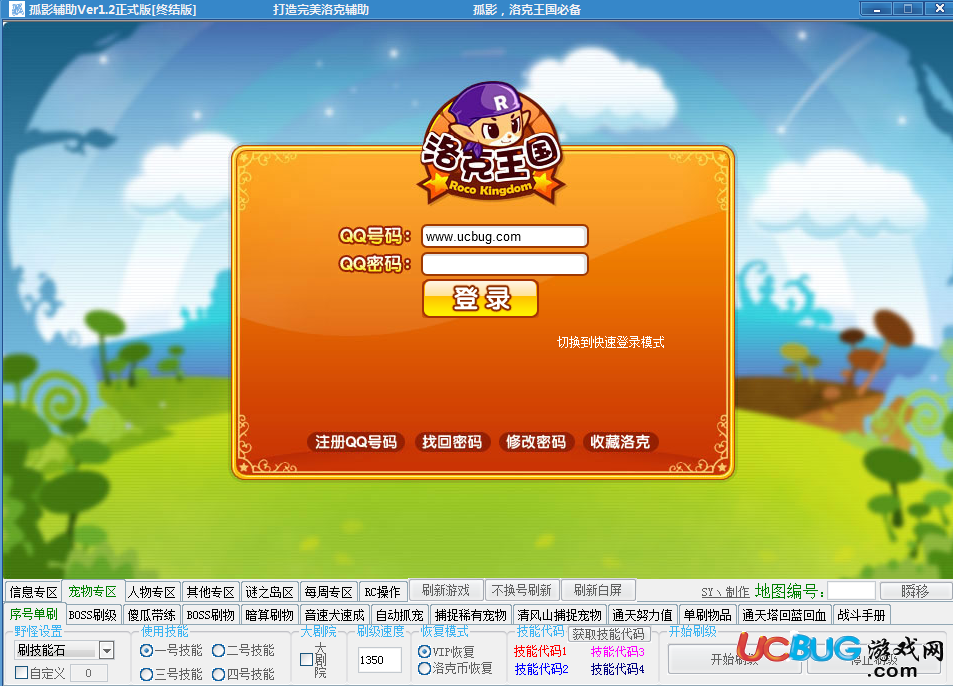Open the 序号单刷 sub-tab
The width and height of the screenshot is (953, 686).
pyautogui.click(x=33, y=614)
